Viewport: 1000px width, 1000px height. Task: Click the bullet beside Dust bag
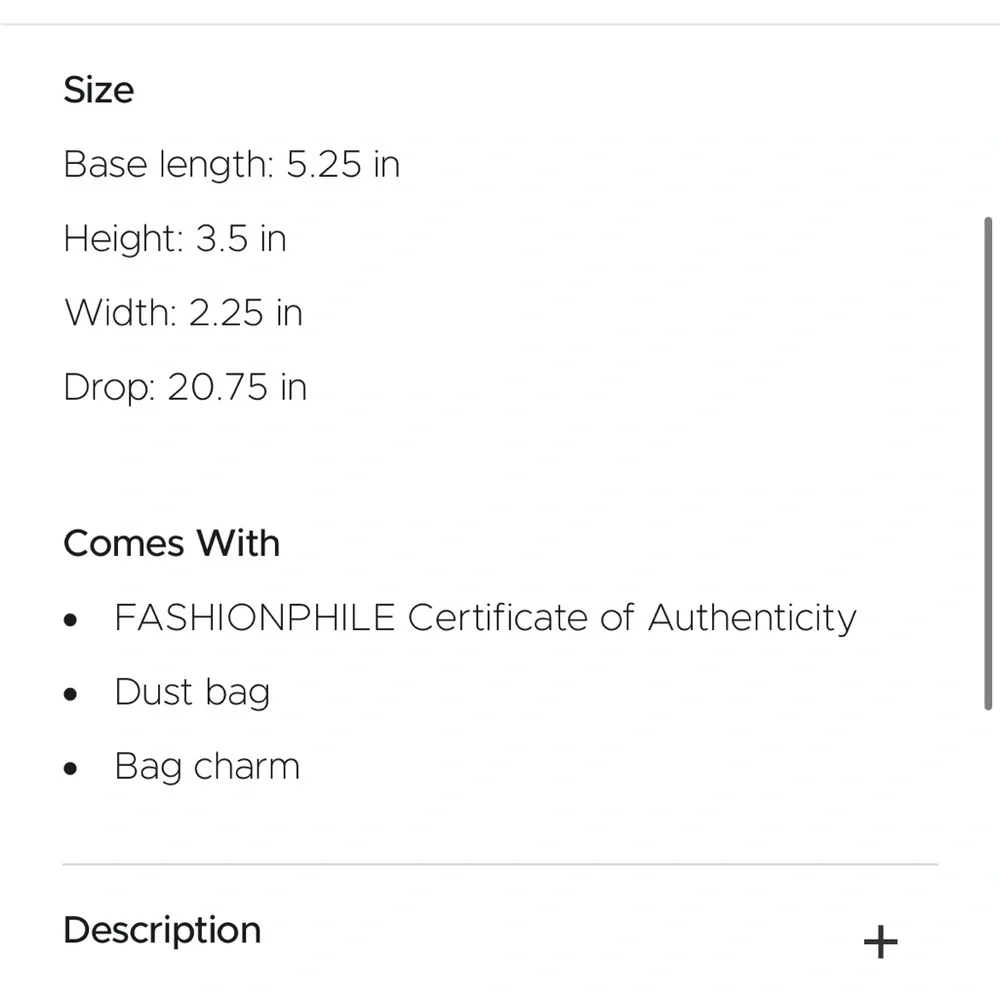click(x=70, y=694)
